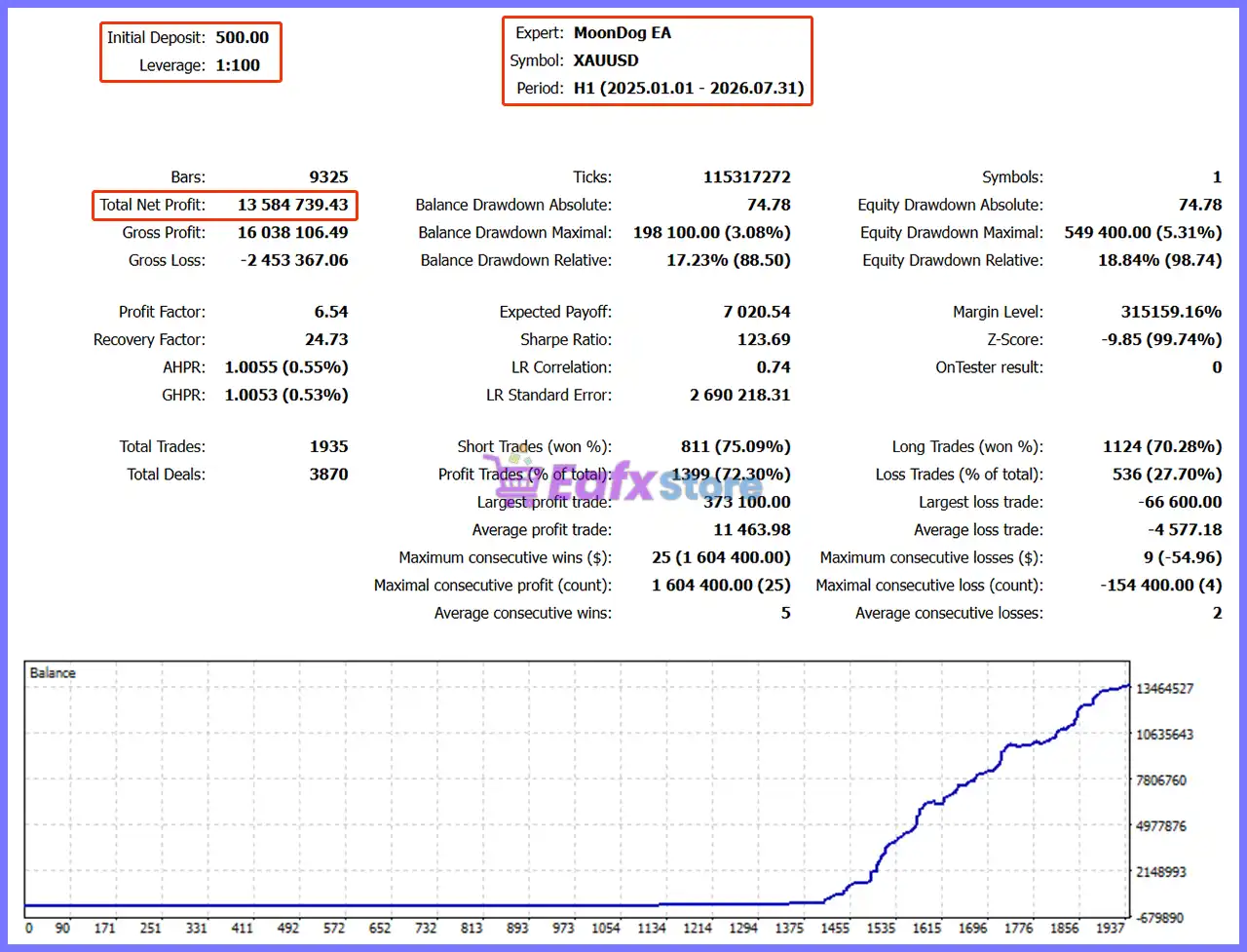Viewport: 1247px width, 952px height.
Task: Select the Total Trades value 1935
Action: pyautogui.click(x=328, y=446)
